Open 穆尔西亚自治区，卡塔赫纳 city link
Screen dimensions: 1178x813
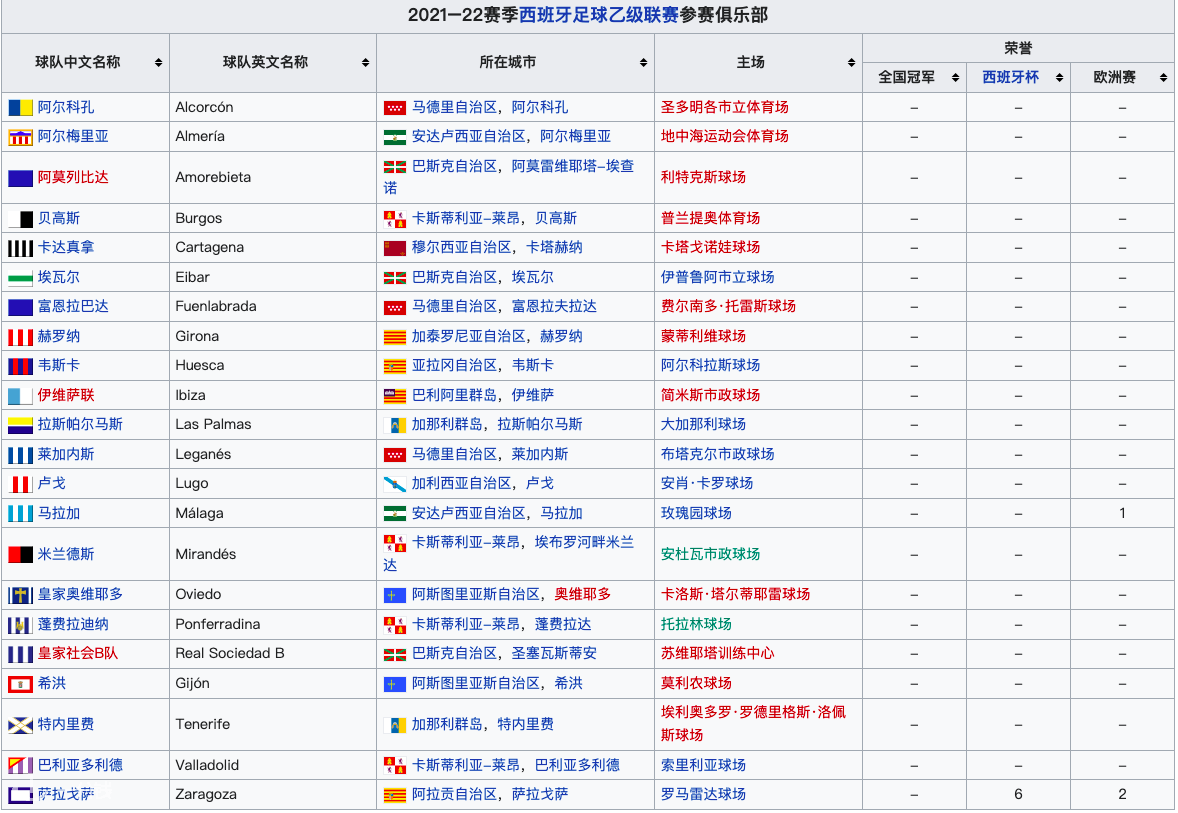pyautogui.click(x=497, y=247)
